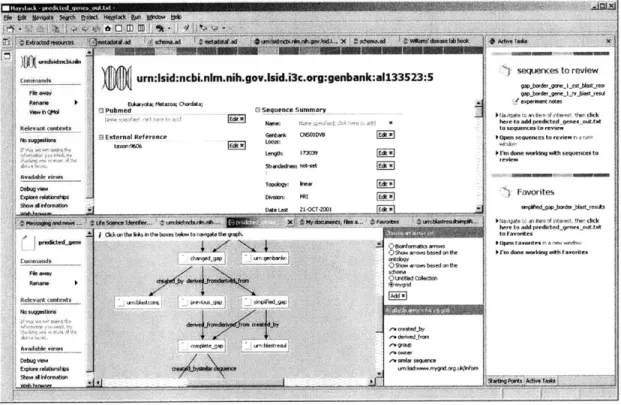
Task: Click the document icon next to predicted_gene
Action: click(28, 243)
